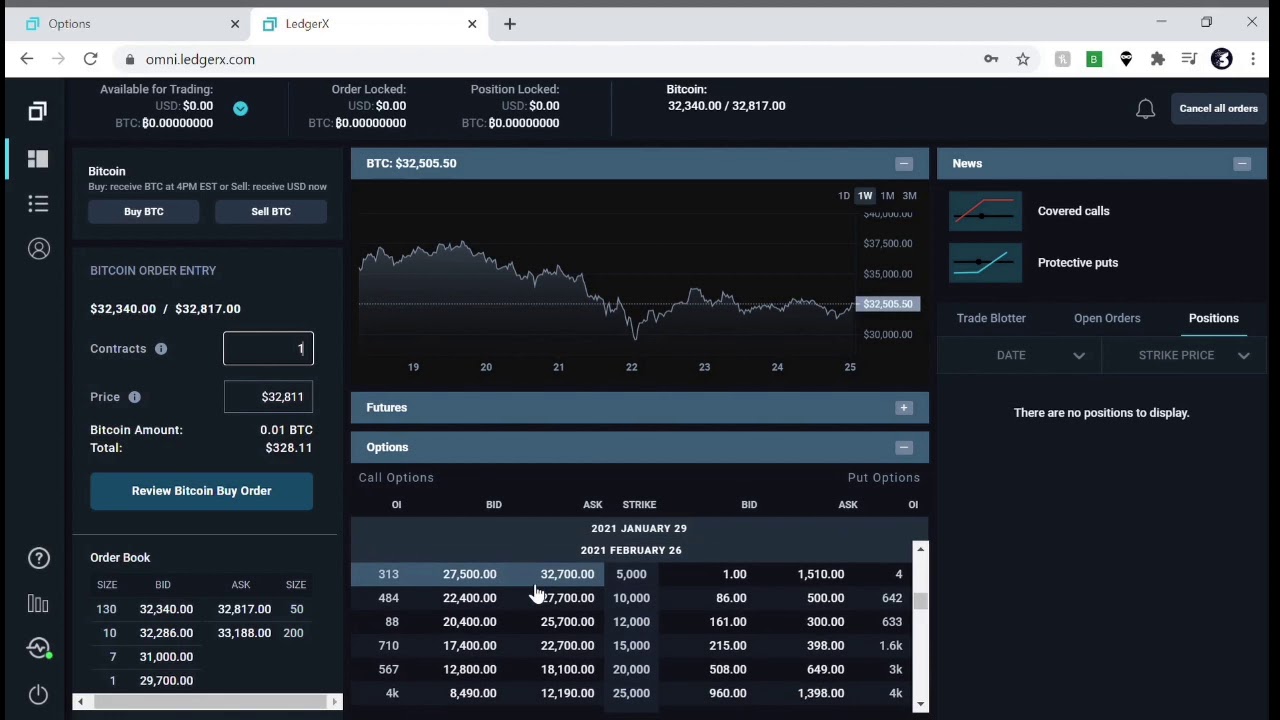Select the 3M chart range
The width and height of the screenshot is (1280, 720).
click(x=909, y=196)
